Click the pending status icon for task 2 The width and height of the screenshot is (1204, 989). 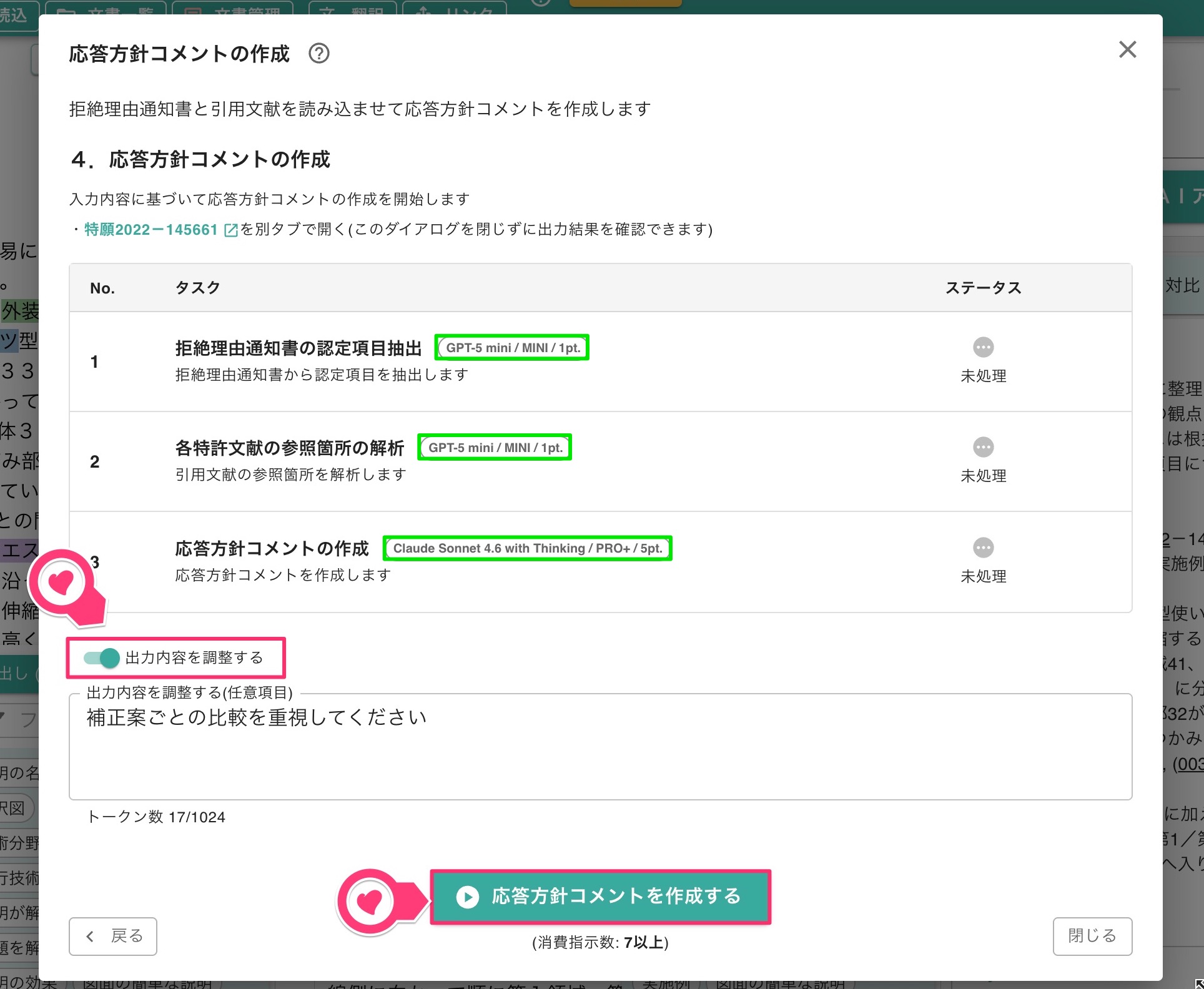pos(983,447)
